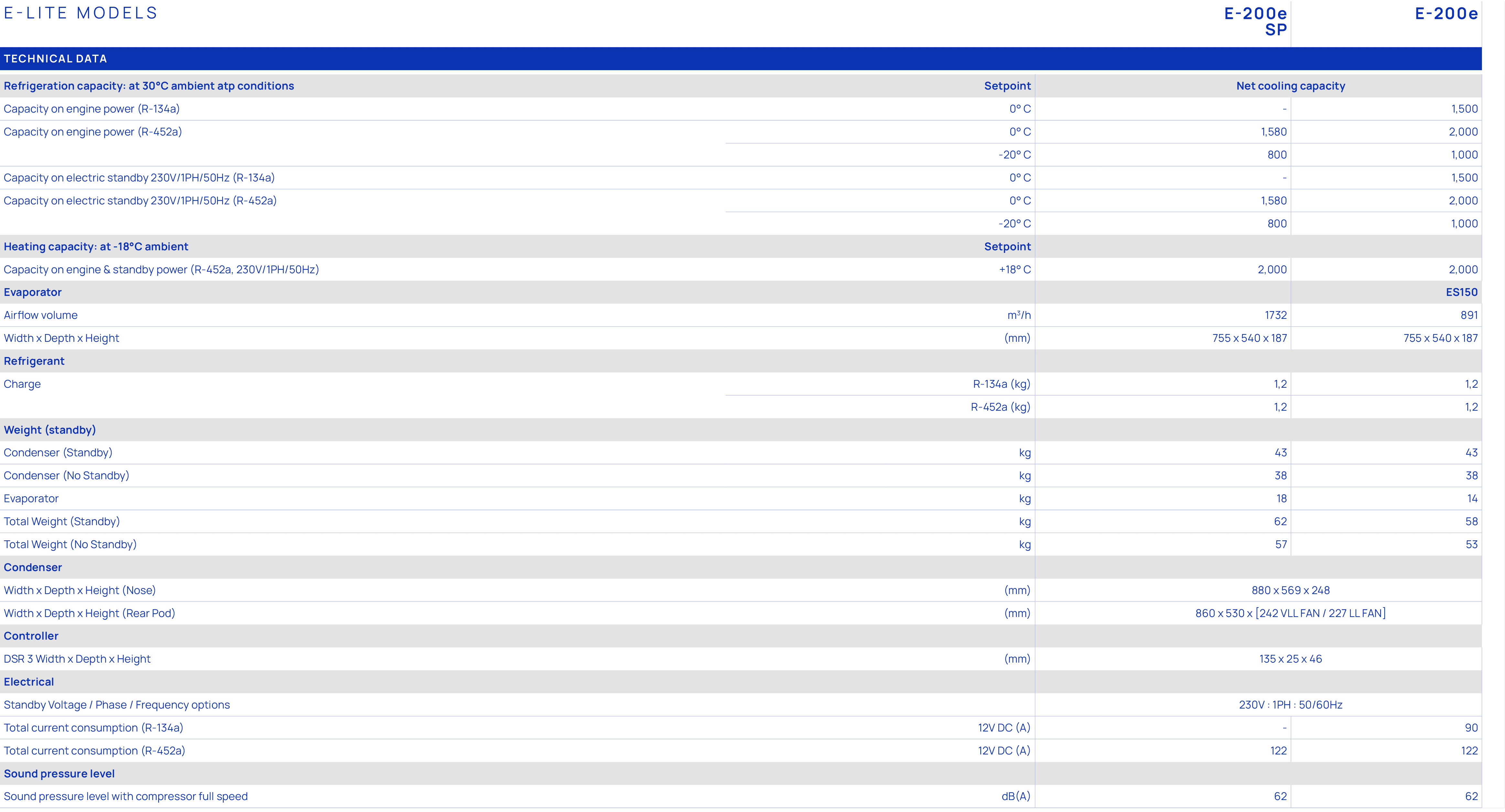
Task: Click the TECHNICAL DATA header bar
Action: 56,59
